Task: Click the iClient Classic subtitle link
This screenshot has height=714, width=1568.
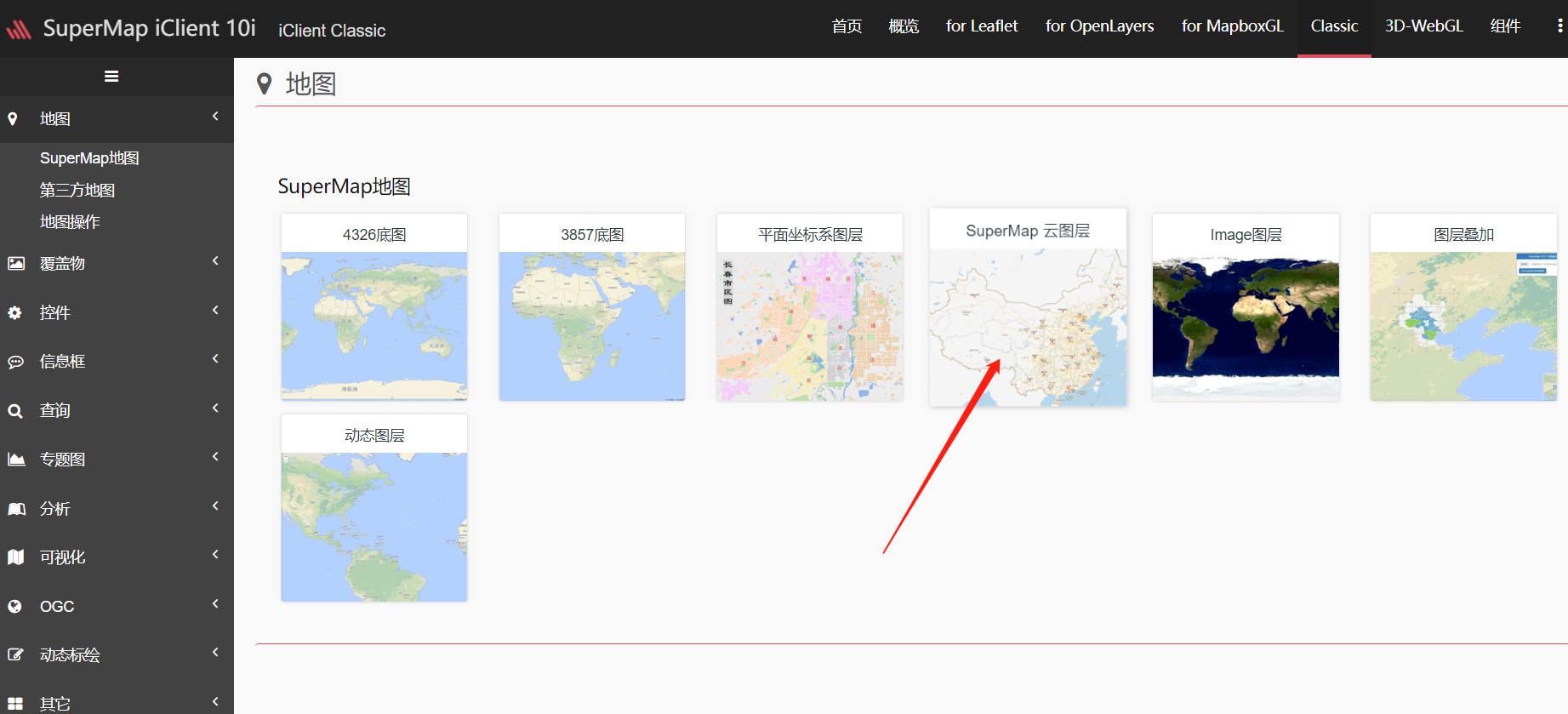Action: [x=332, y=31]
